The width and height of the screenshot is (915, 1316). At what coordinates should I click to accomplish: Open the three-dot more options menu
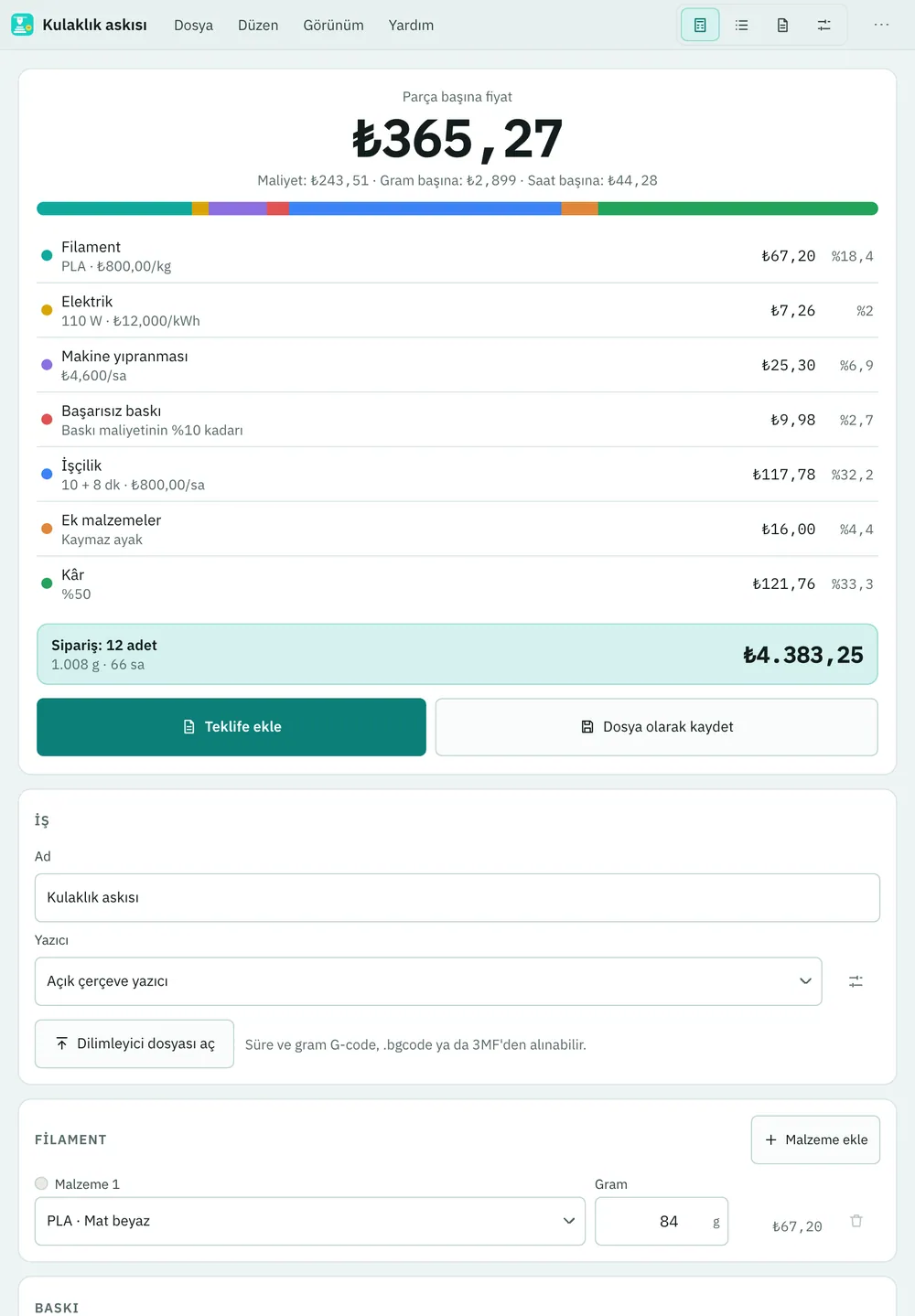(881, 25)
